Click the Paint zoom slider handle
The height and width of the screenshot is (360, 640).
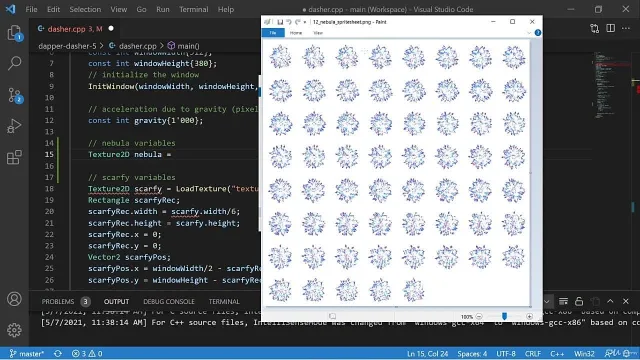504,316
